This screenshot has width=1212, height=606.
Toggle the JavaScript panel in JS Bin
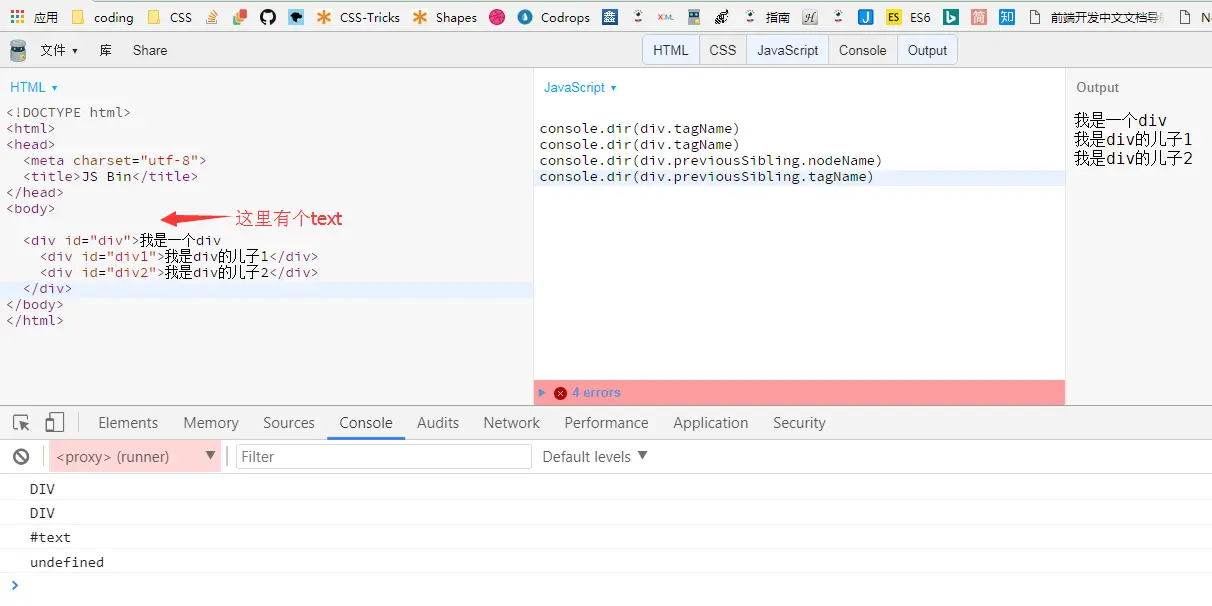coord(787,50)
